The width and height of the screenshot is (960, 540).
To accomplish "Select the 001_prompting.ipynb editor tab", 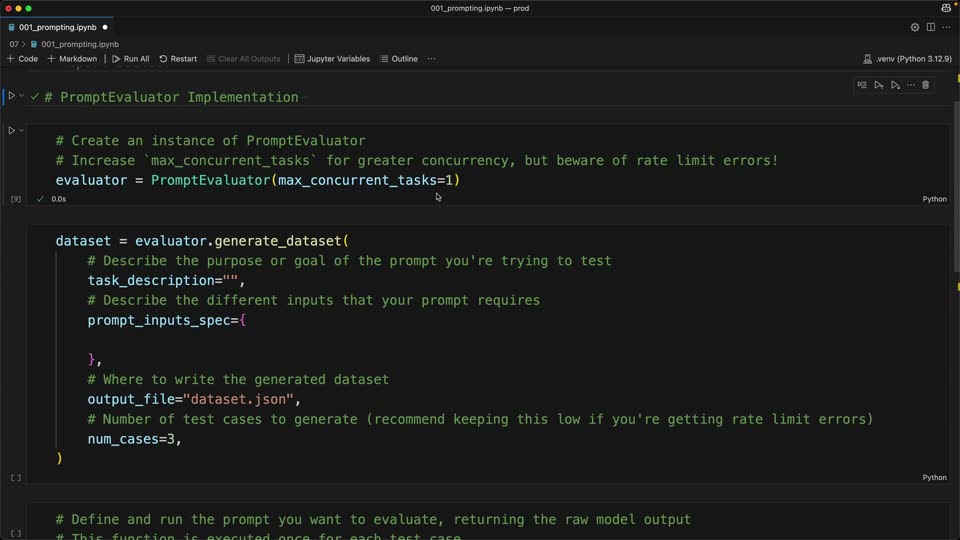I will 58,27.
